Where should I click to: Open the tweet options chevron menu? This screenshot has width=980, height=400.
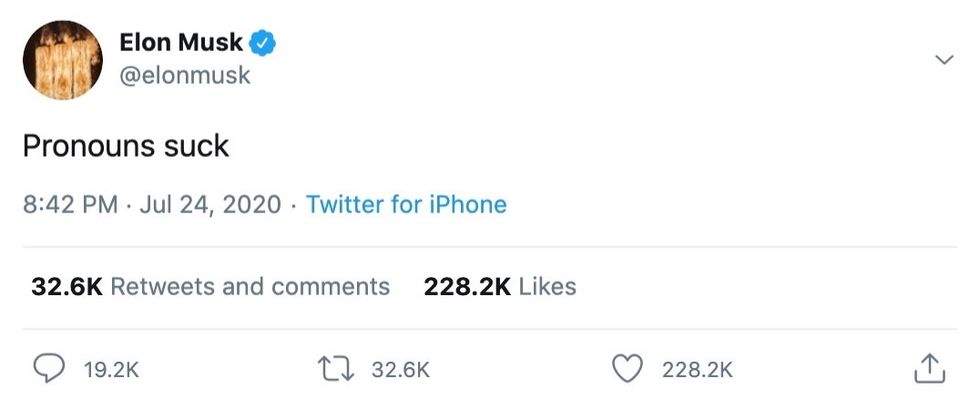click(943, 61)
